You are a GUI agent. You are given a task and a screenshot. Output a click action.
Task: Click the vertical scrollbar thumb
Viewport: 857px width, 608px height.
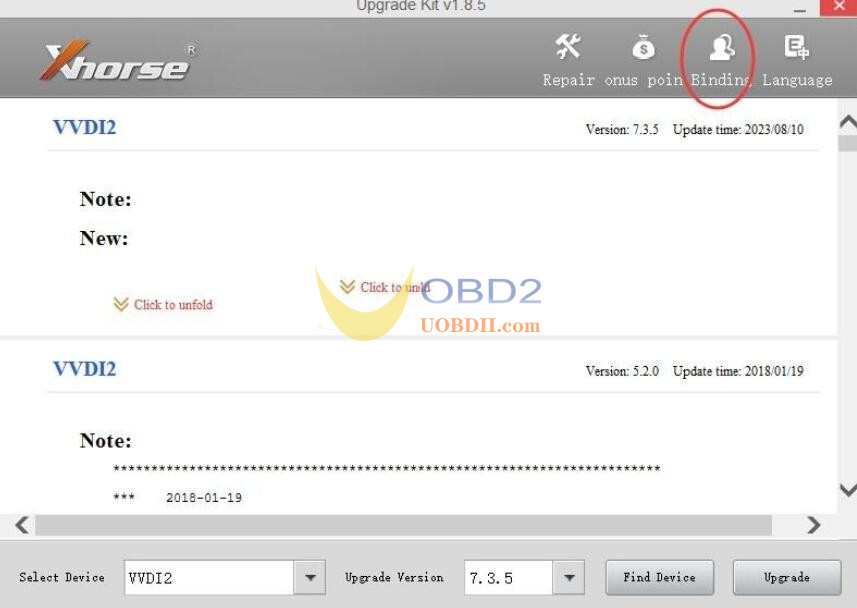pyautogui.click(x=848, y=143)
